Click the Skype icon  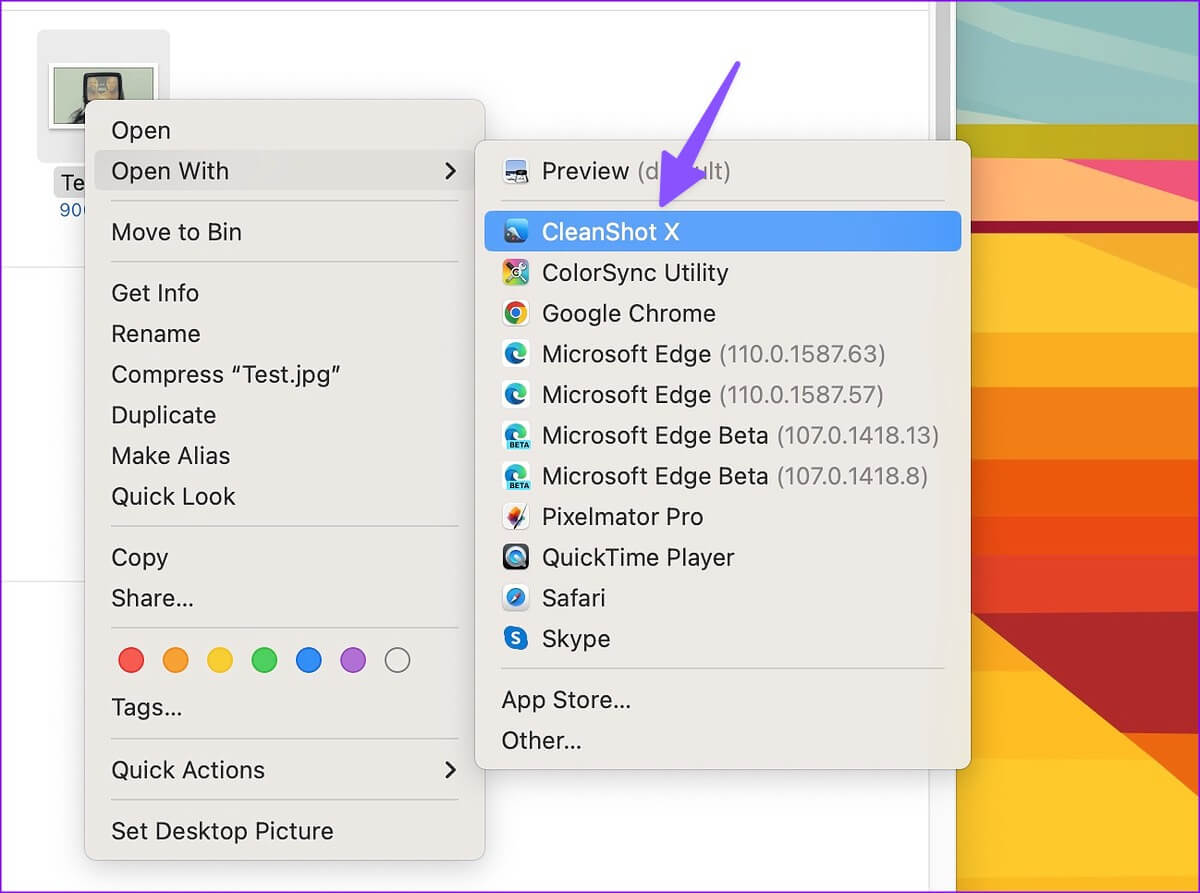pyautogui.click(x=516, y=639)
